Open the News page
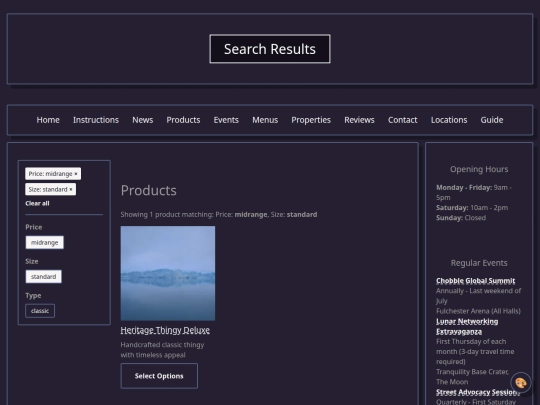 coord(143,120)
